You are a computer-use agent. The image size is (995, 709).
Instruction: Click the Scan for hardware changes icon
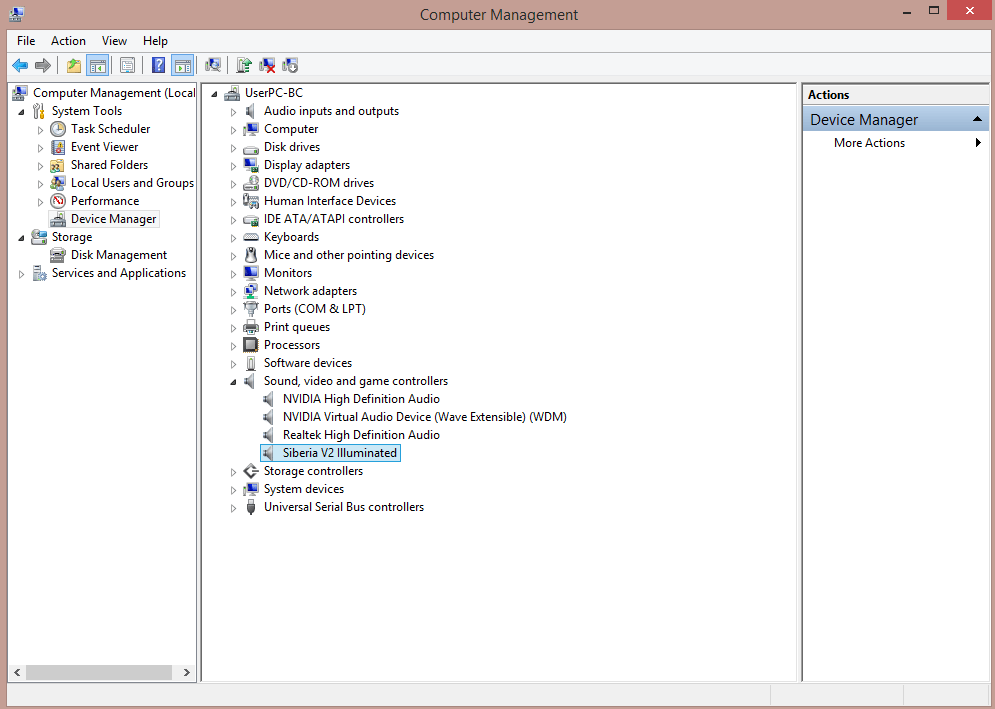click(x=213, y=65)
